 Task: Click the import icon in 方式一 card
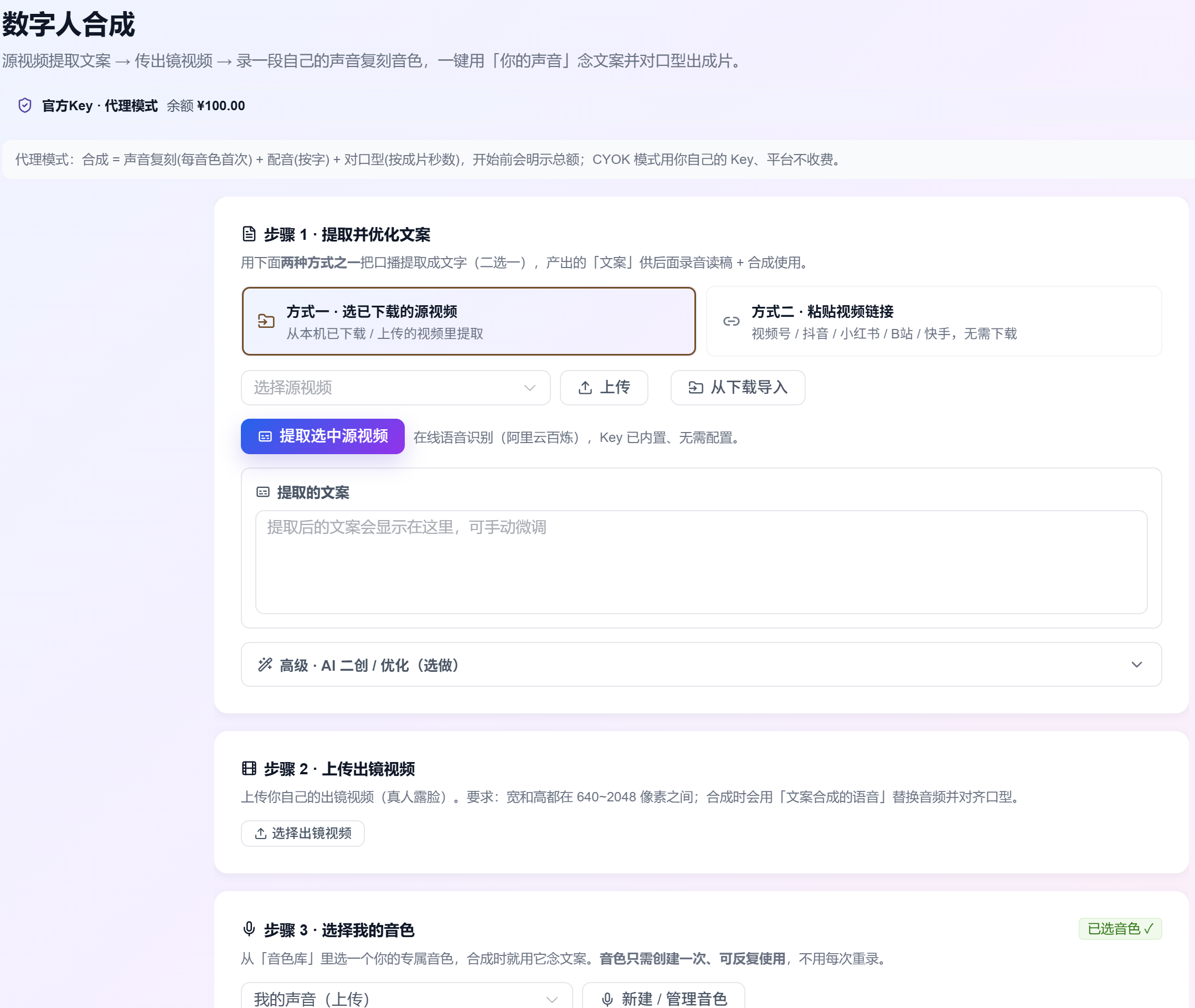(266, 321)
